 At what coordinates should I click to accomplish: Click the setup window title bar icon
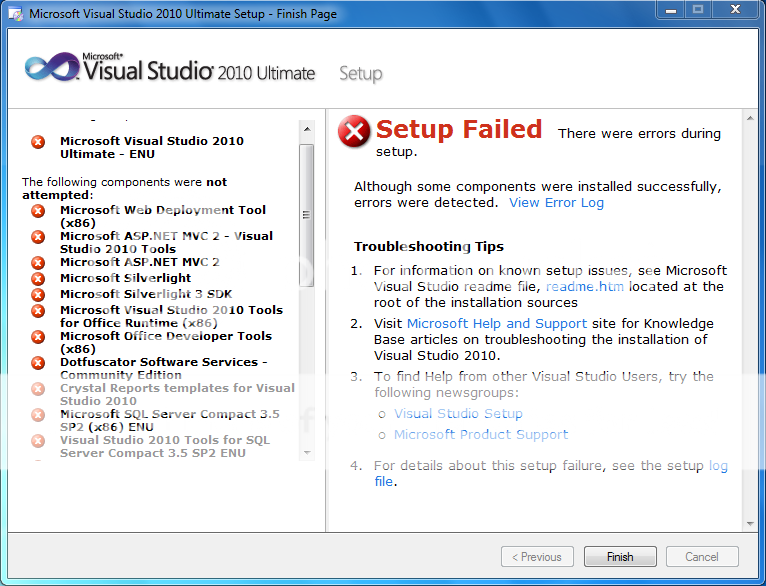(16, 13)
